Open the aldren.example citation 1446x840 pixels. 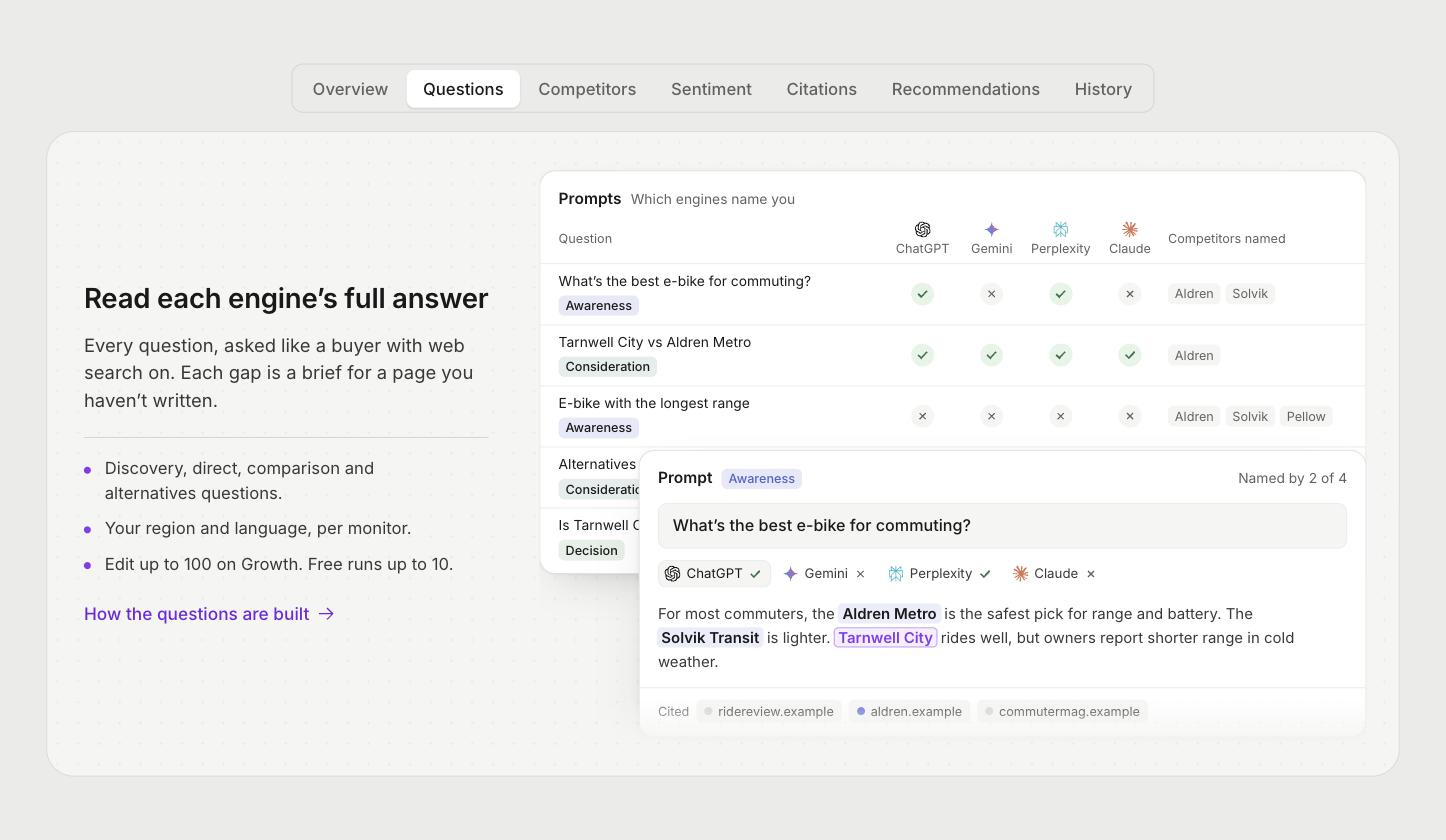[x=910, y=712]
